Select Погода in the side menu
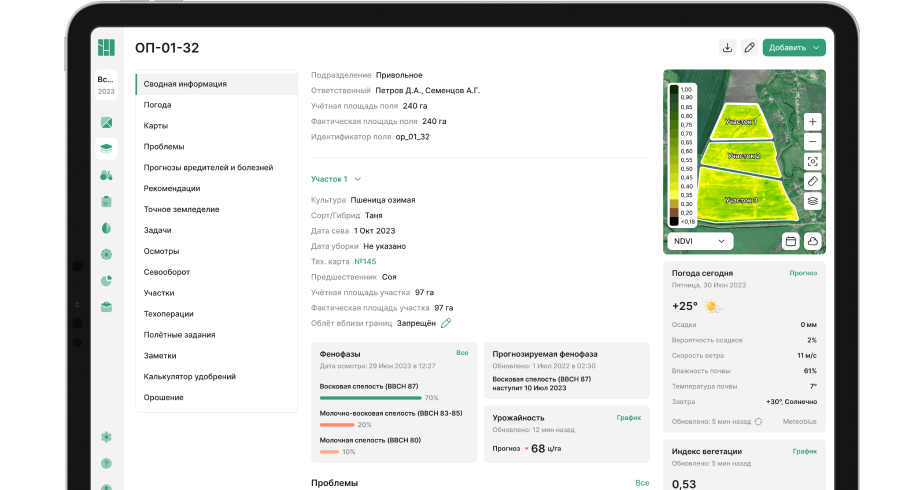 click(x=157, y=105)
